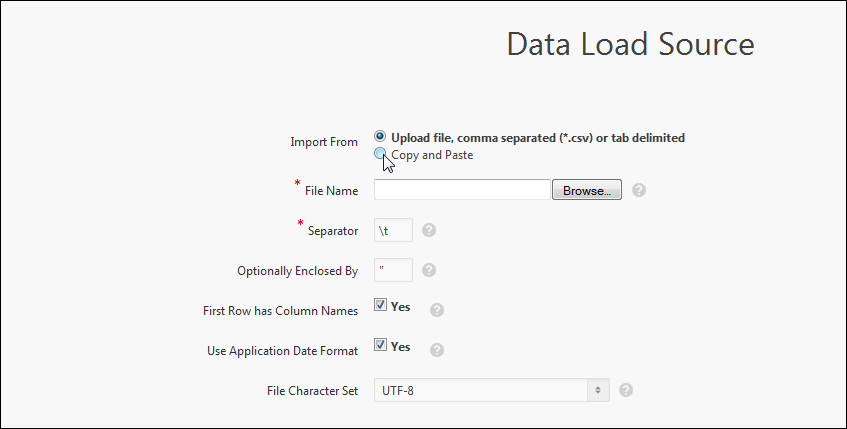The height and width of the screenshot is (429, 847).
Task: Select the Upload file radio button
Action: coord(380,137)
